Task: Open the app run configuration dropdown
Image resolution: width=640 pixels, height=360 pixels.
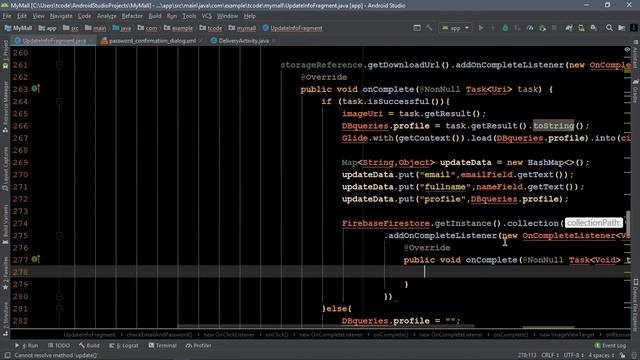Action: pyautogui.click(x=455, y=28)
